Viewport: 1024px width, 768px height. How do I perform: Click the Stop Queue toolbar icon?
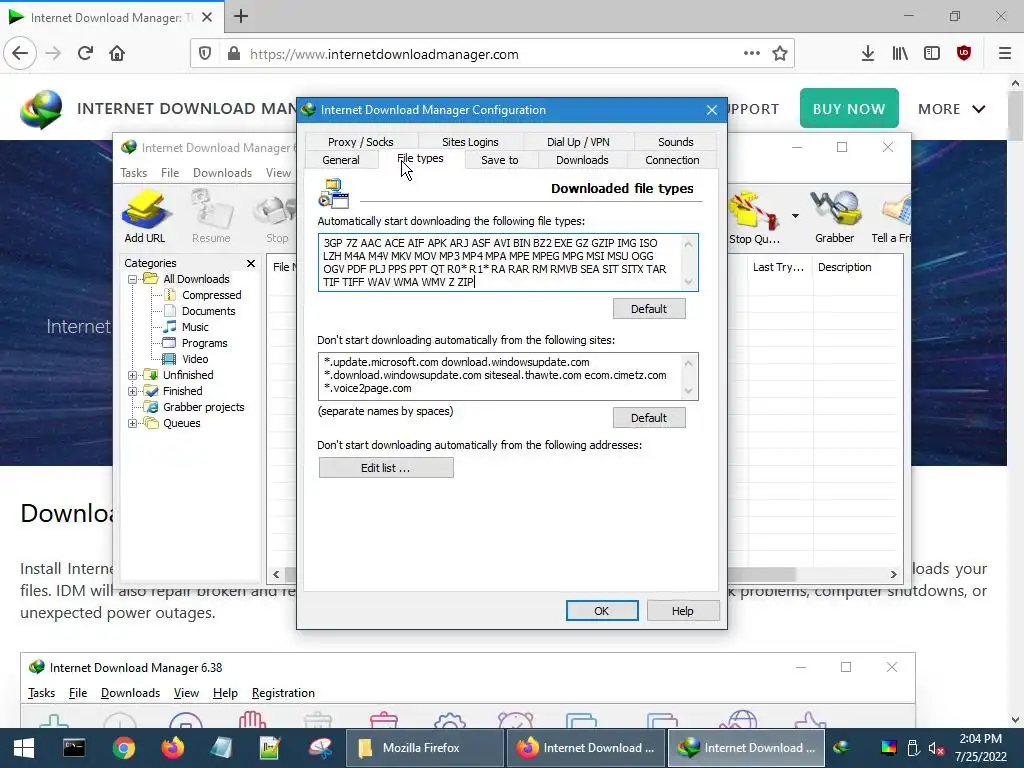756,217
